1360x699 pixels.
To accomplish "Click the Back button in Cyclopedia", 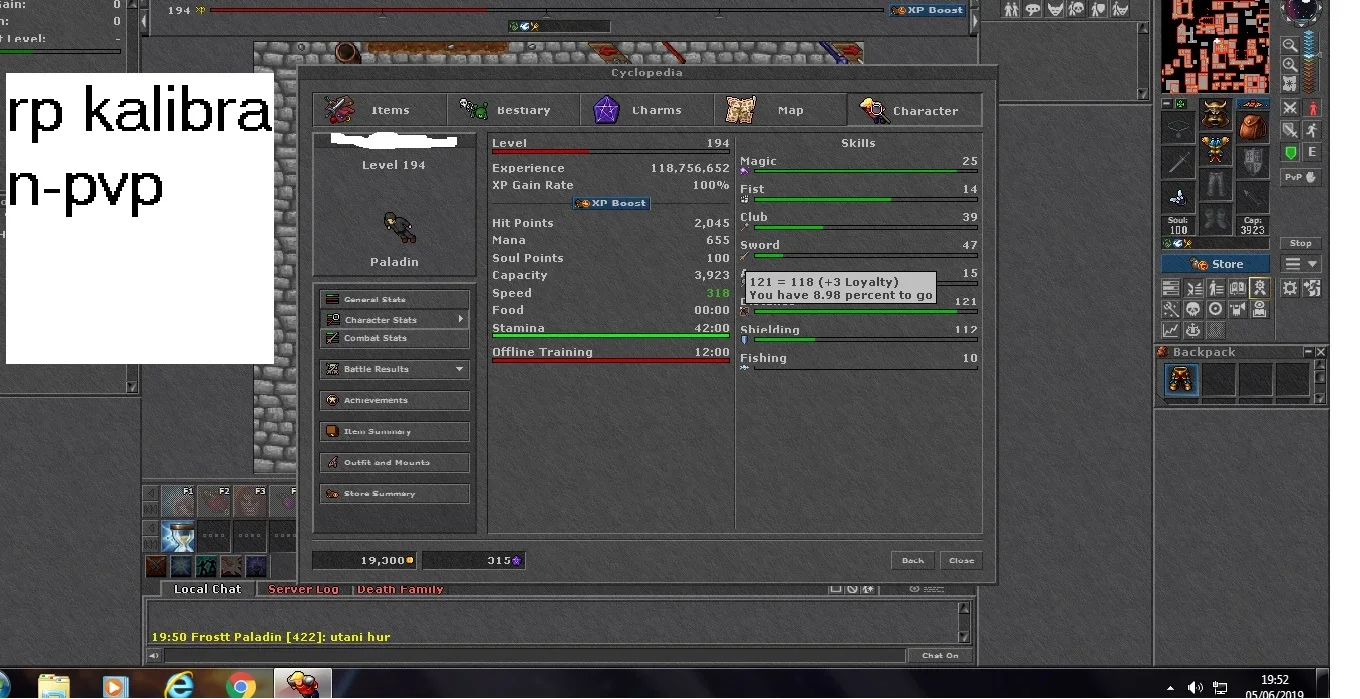I will (x=912, y=560).
